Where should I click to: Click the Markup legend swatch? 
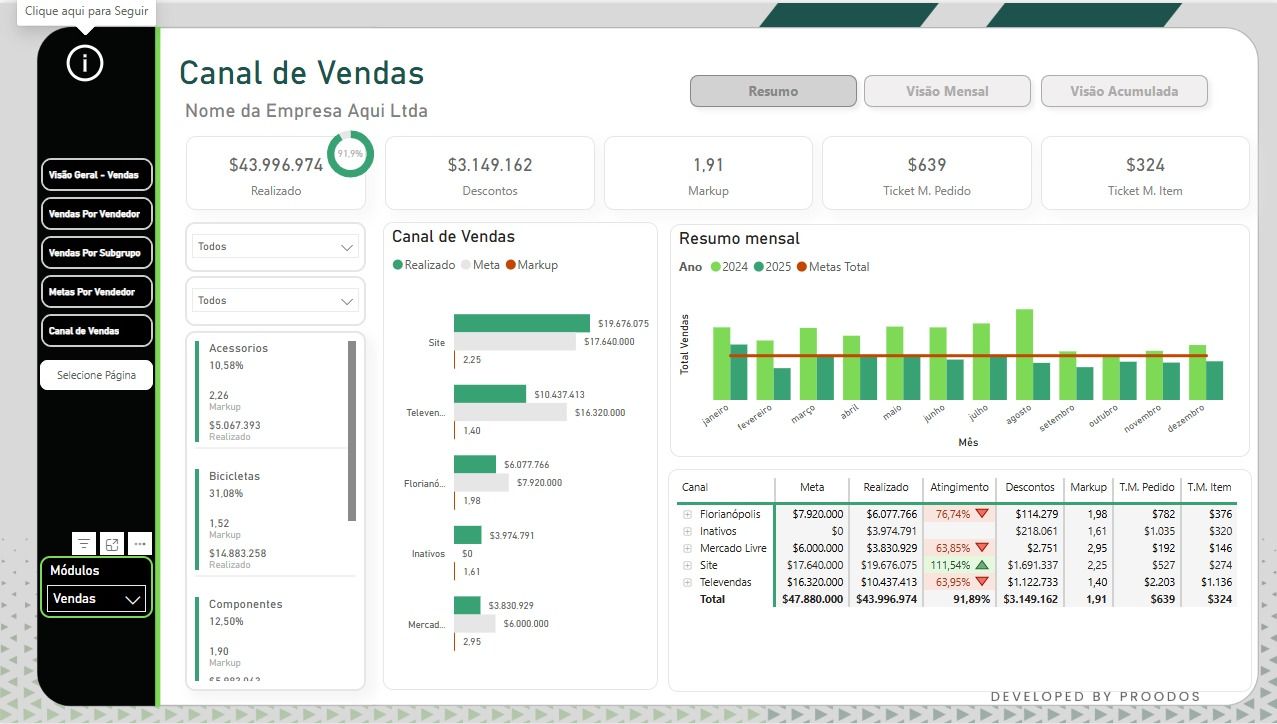click(x=511, y=265)
